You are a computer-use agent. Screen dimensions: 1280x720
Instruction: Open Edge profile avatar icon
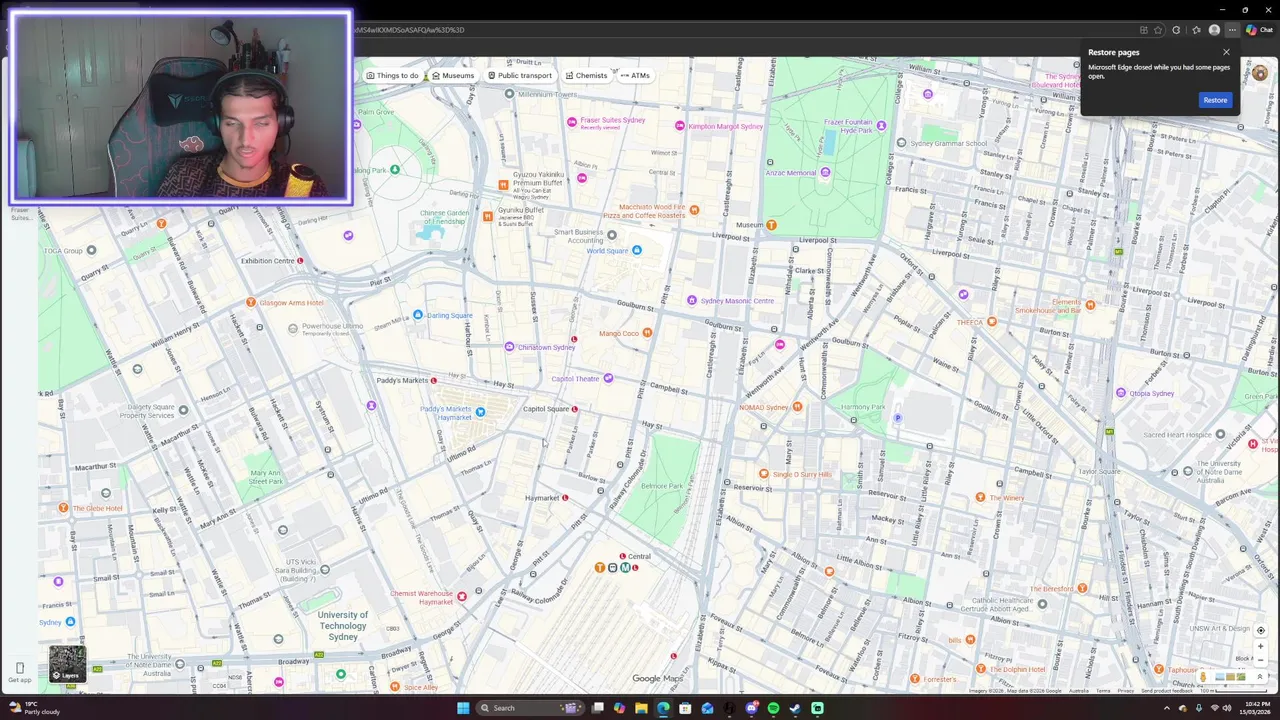1214,30
